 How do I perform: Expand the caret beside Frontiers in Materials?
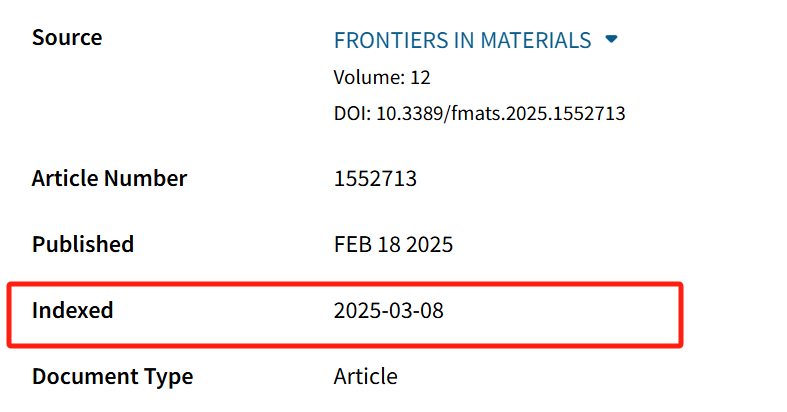tap(612, 40)
